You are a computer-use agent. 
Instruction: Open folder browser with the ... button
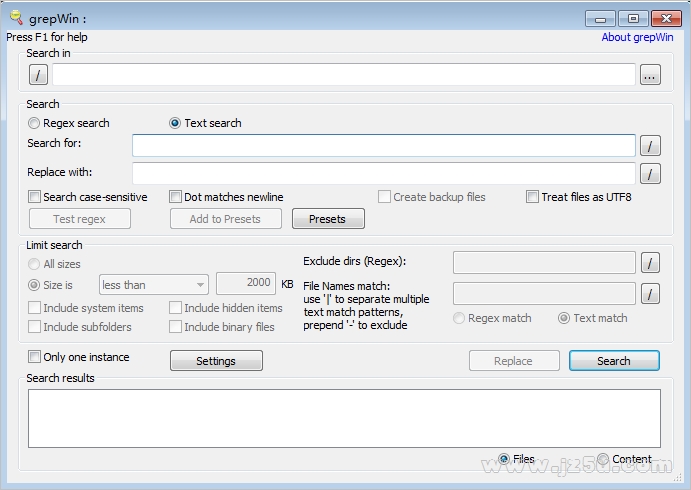pos(650,74)
